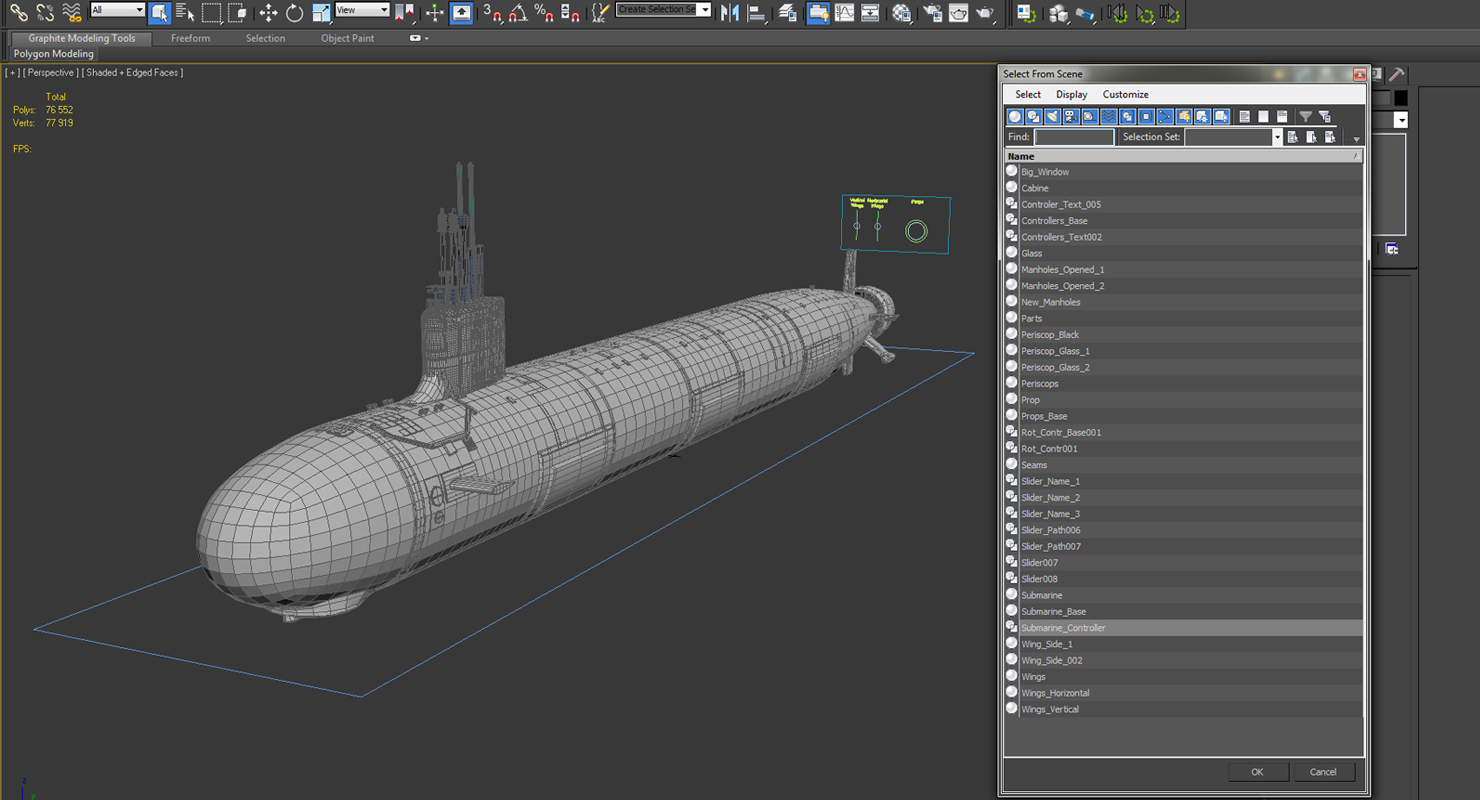Open Material Editor icon
This screenshot has width=1480, height=800.
coord(902,13)
